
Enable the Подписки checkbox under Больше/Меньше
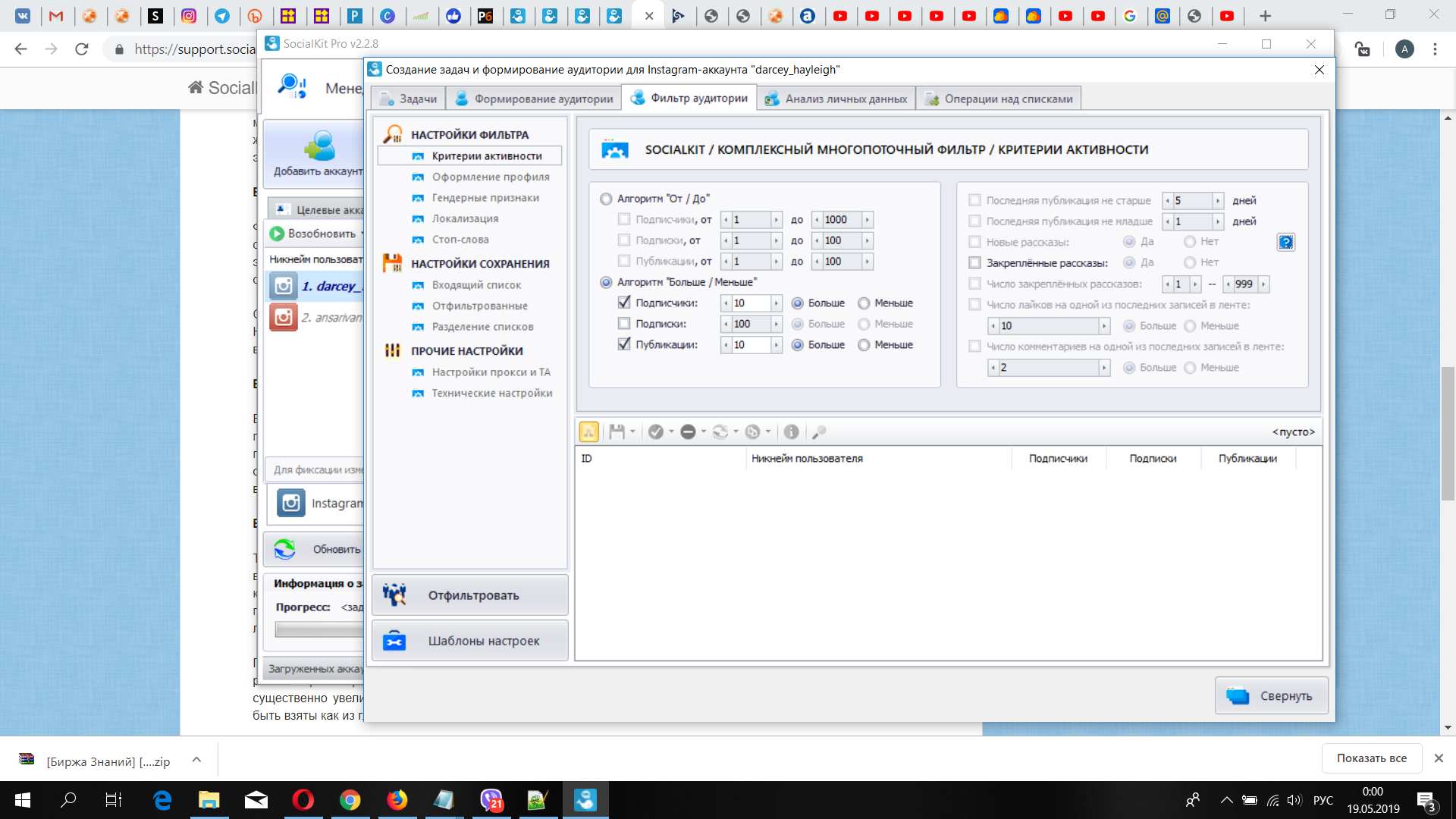pos(624,324)
